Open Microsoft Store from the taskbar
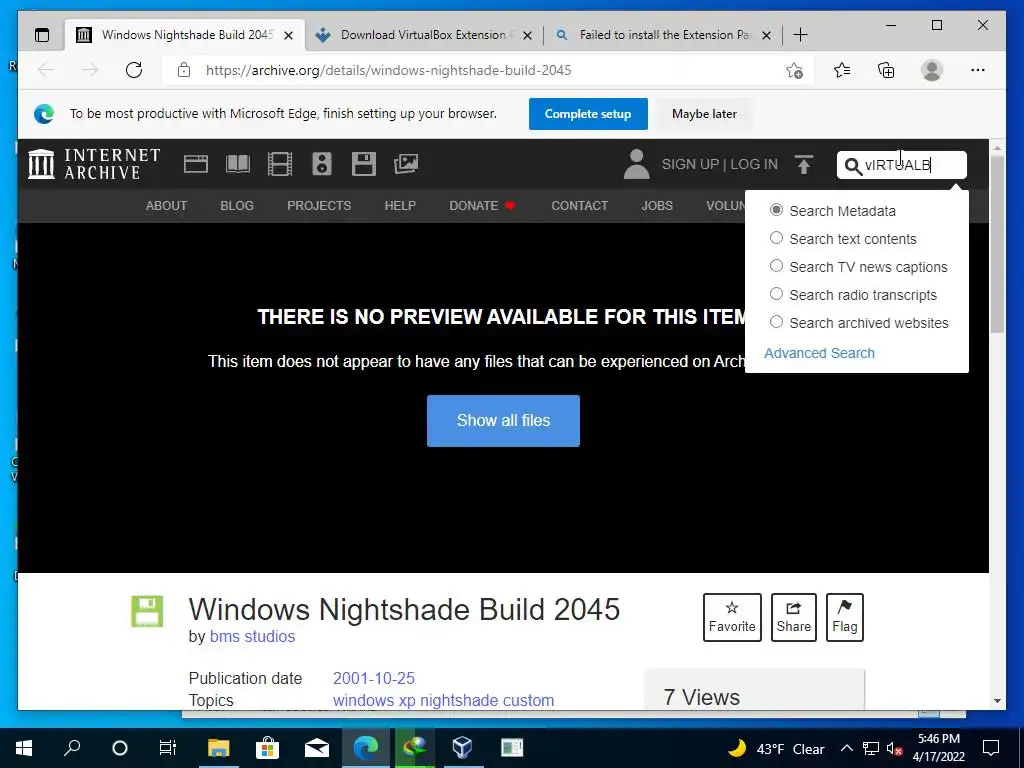The image size is (1024, 768). tap(267, 748)
